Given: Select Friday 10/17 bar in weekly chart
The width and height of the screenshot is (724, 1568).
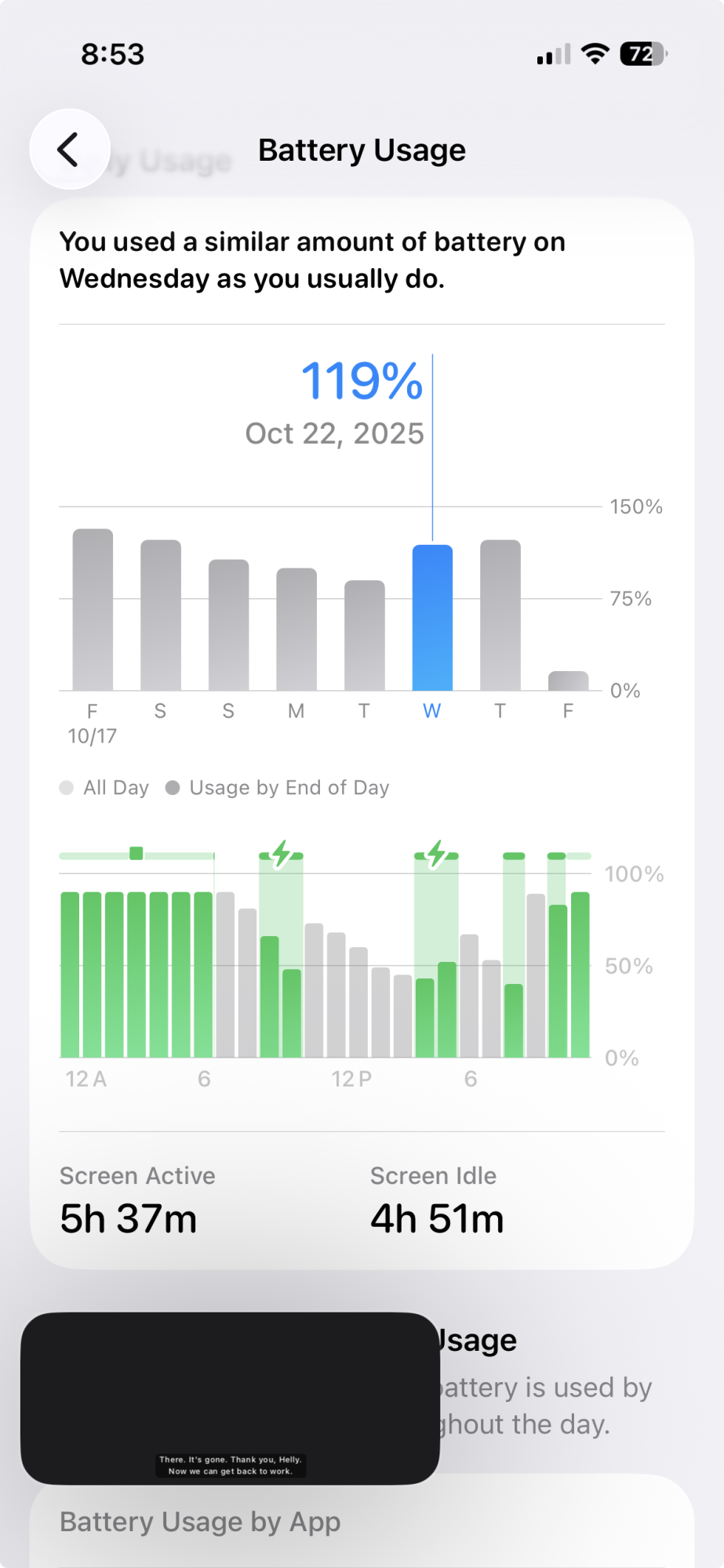Looking at the screenshot, I should point(93,610).
